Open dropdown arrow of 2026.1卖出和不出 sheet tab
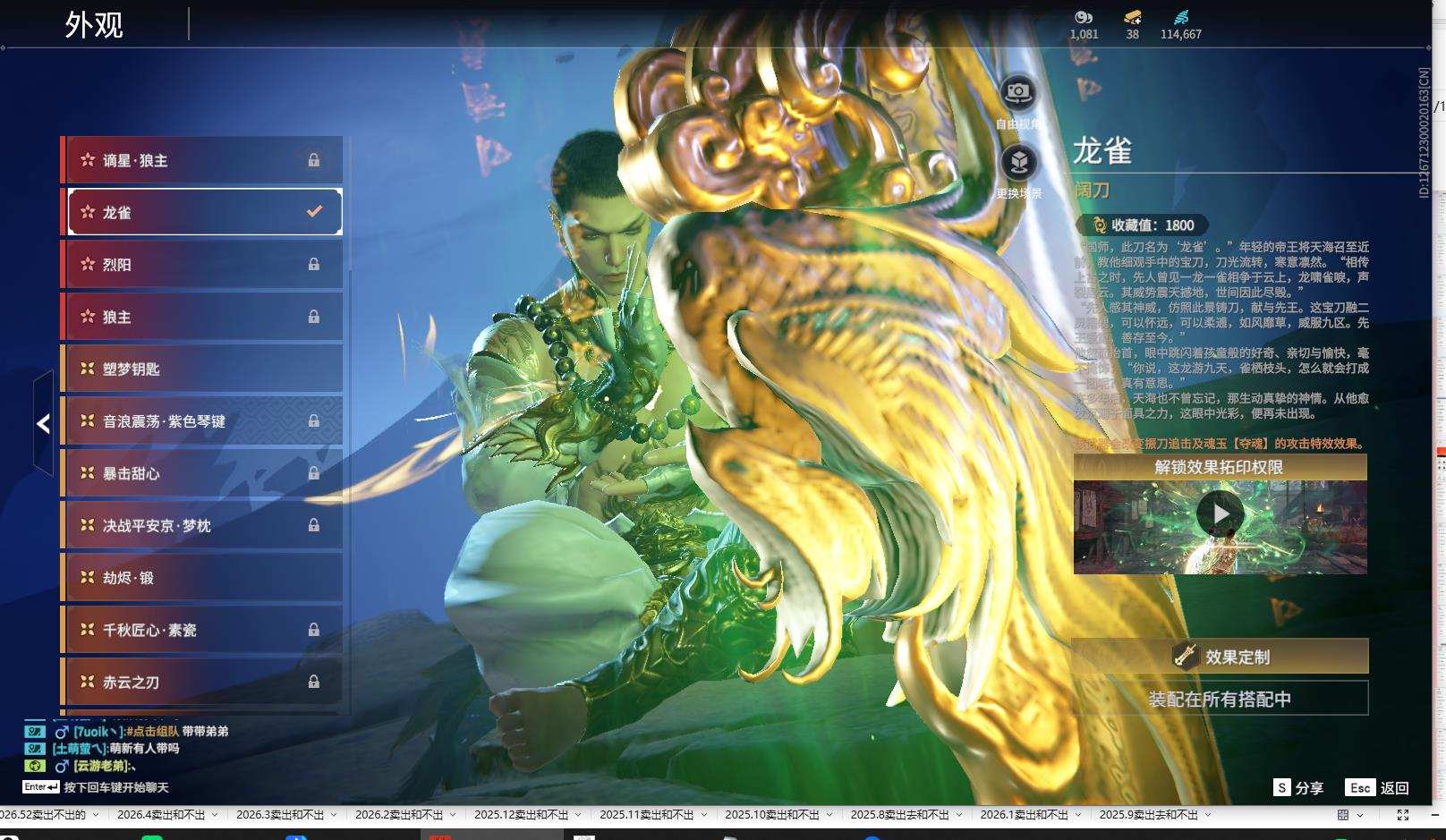The width and height of the screenshot is (1446, 840). [x=1078, y=815]
